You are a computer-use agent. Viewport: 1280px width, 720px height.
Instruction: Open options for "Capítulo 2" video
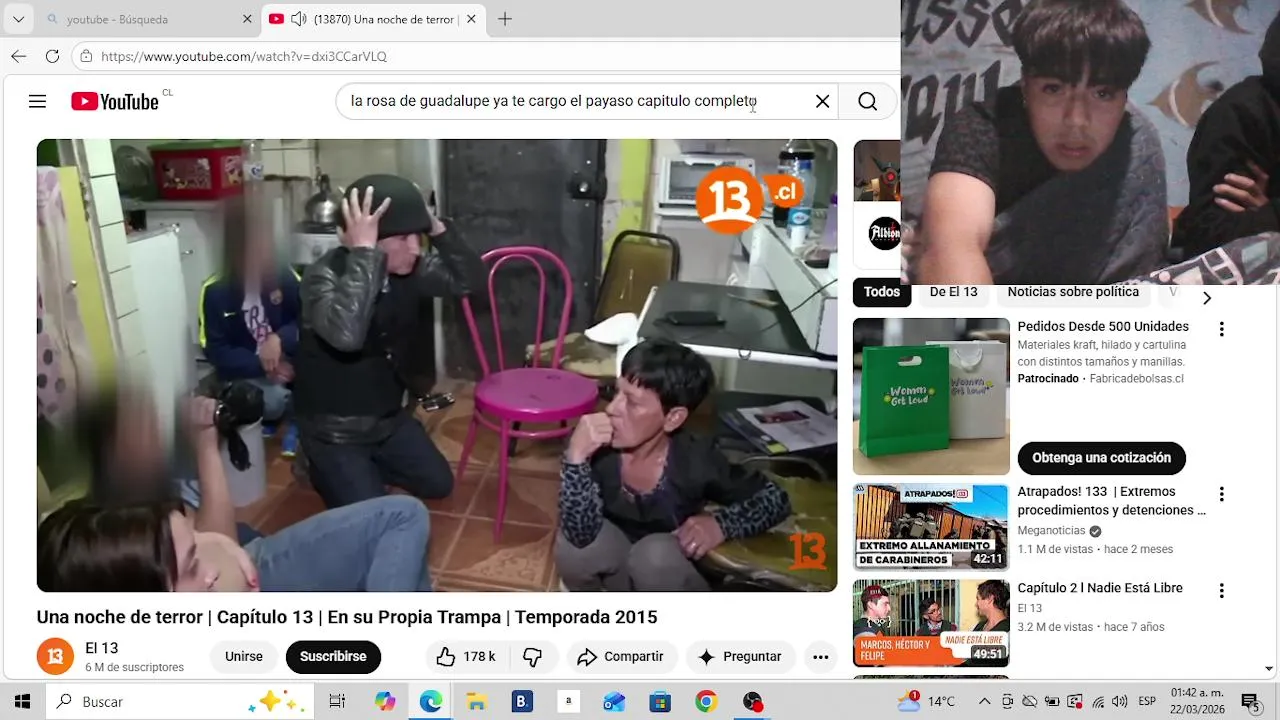click(x=1221, y=591)
